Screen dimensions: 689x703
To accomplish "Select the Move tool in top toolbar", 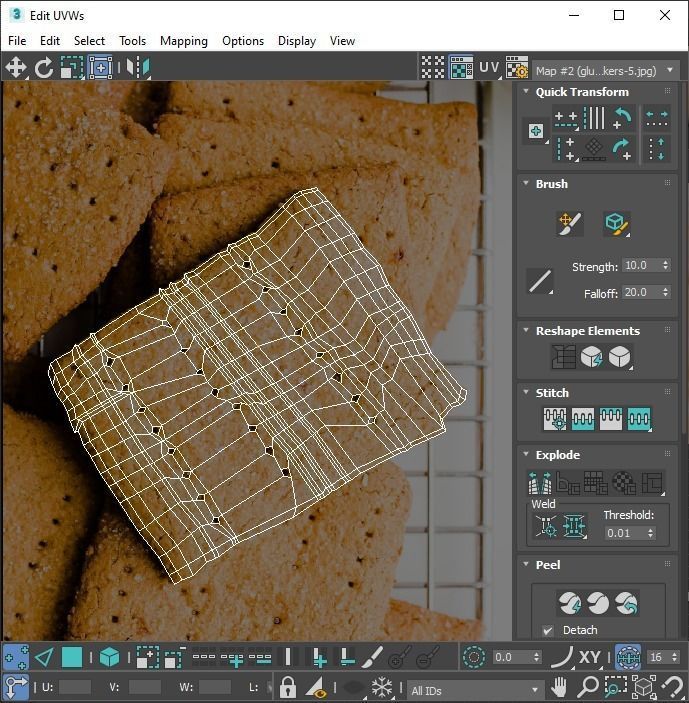I will pos(16,68).
